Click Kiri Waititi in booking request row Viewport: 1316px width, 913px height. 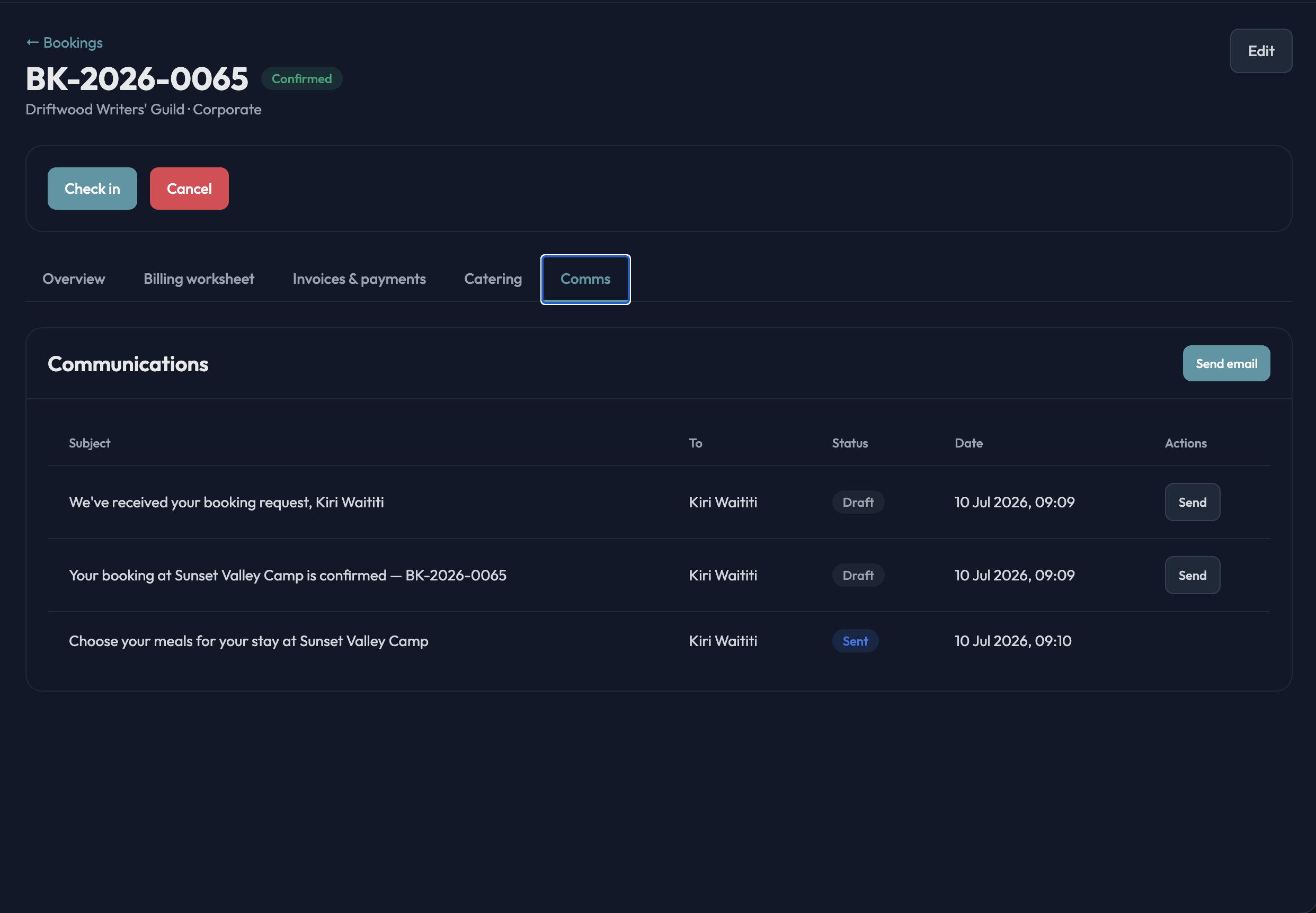tap(722, 502)
